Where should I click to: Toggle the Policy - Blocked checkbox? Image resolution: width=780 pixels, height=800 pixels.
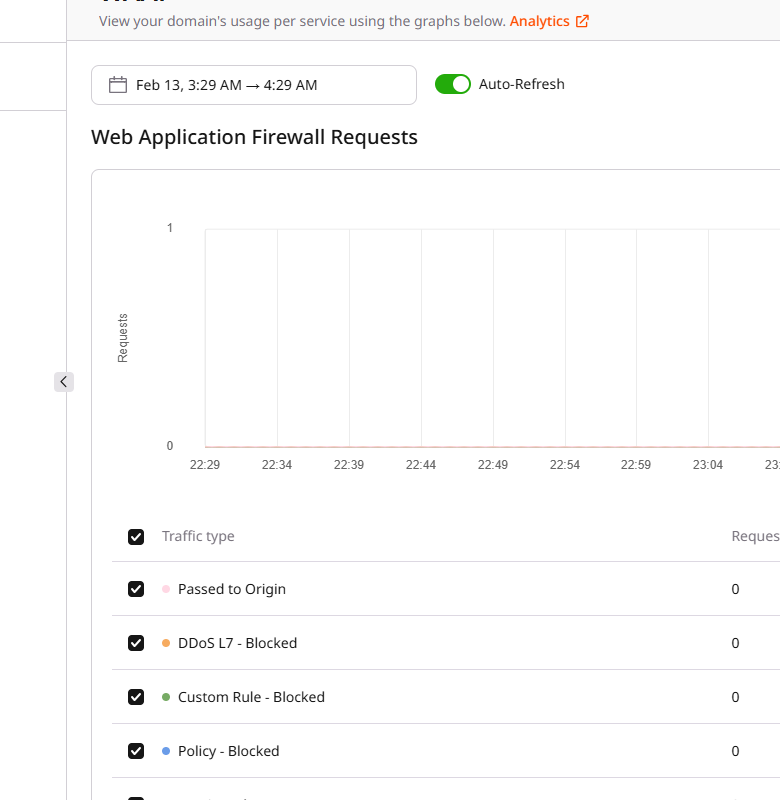136,751
